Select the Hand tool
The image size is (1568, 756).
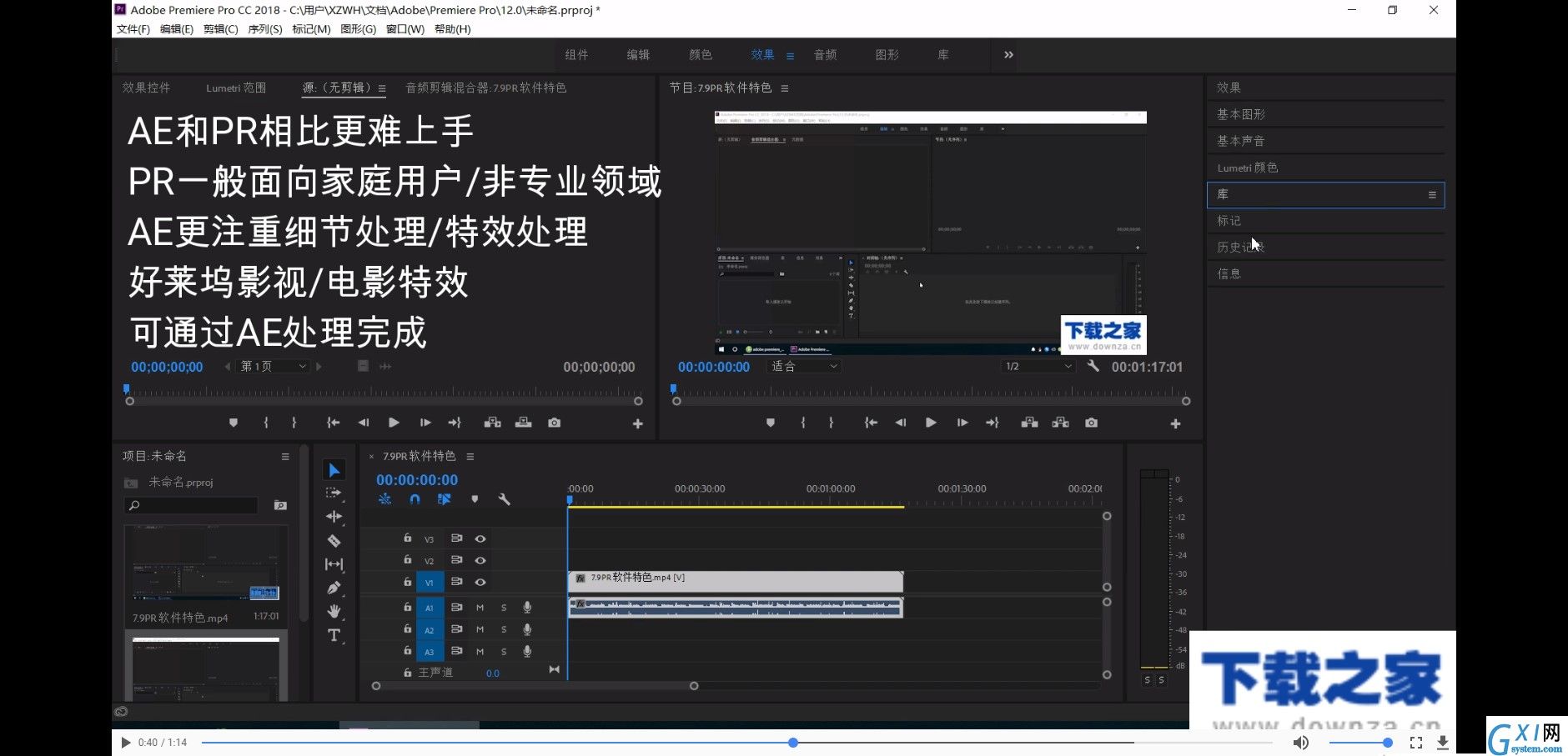click(x=334, y=611)
